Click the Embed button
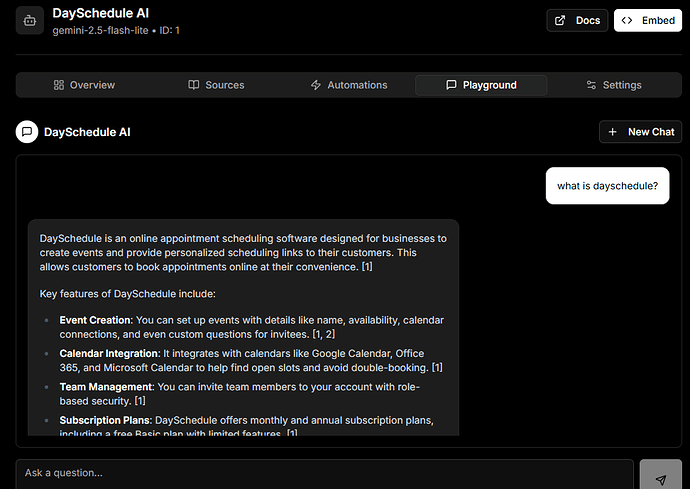The width and height of the screenshot is (690, 489). coord(648,20)
